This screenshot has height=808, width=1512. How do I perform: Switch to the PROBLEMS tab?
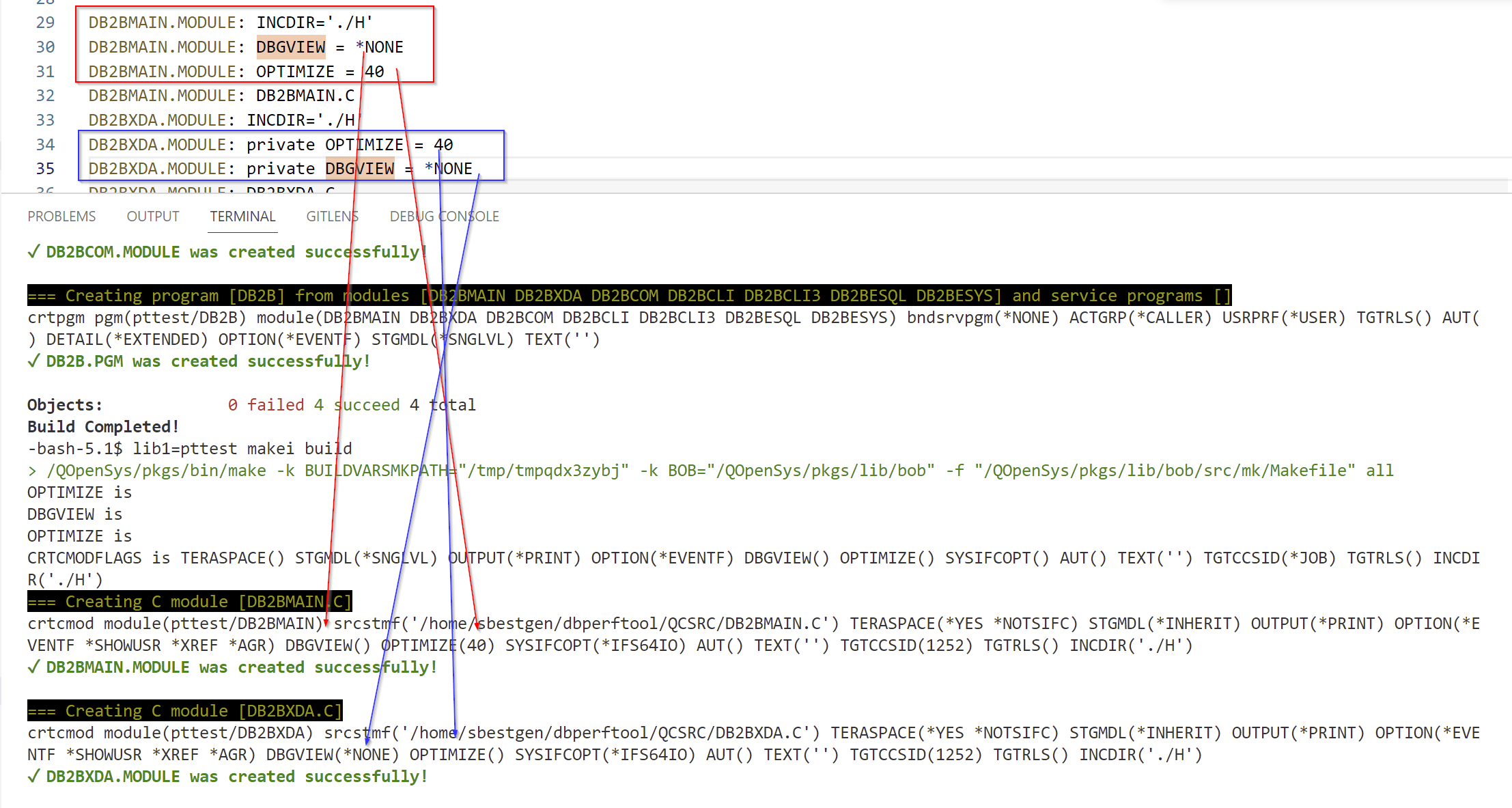coord(61,216)
